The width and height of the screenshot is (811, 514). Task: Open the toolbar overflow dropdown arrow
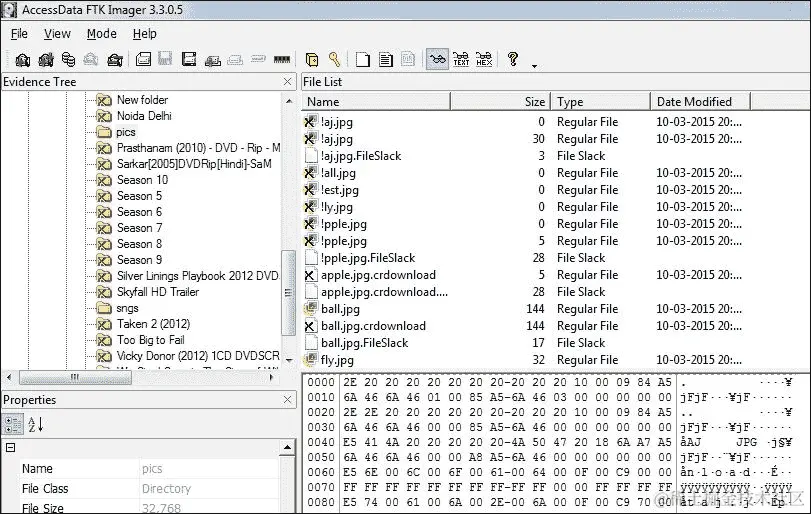(x=534, y=66)
